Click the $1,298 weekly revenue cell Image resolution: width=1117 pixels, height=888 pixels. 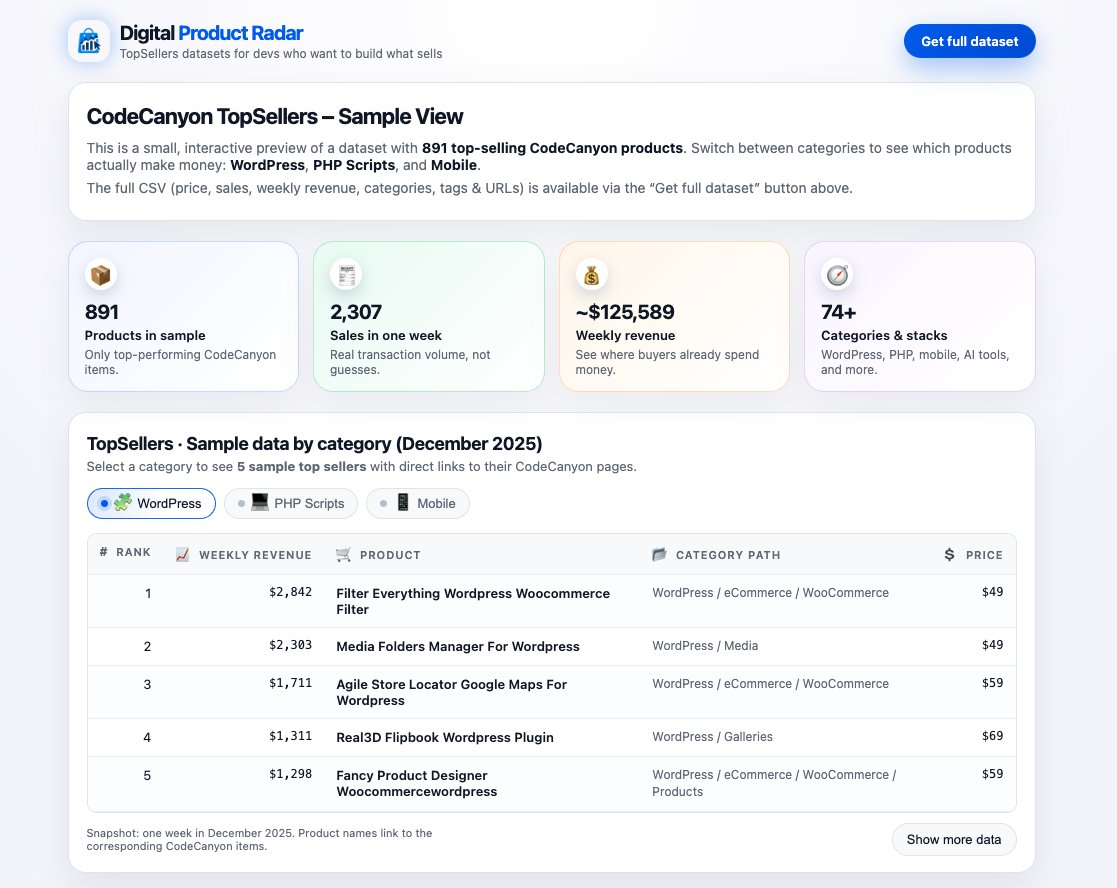290,773
